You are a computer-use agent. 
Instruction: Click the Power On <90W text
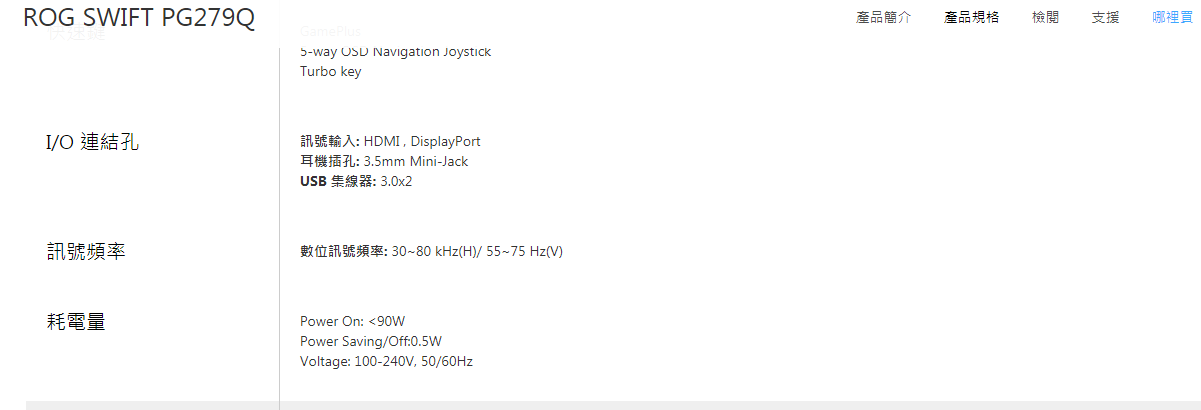pos(352,322)
